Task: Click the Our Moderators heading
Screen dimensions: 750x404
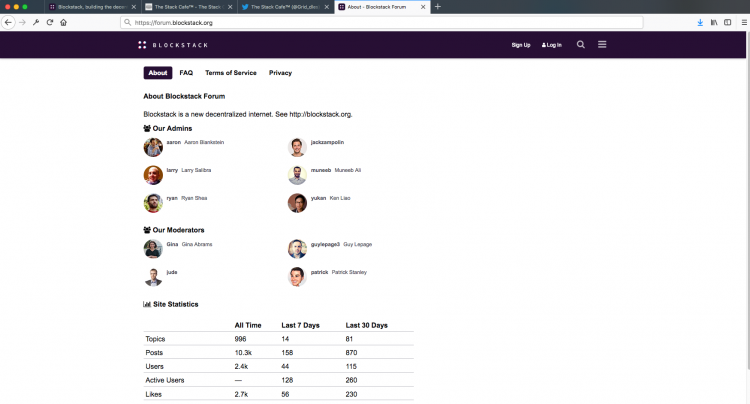Action: (x=174, y=230)
